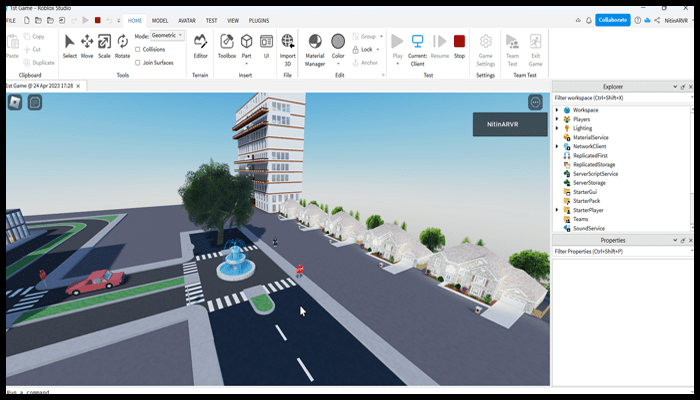This screenshot has width=700, height=400.
Task: Open the three-dot menu in viewport
Action: click(x=535, y=102)
